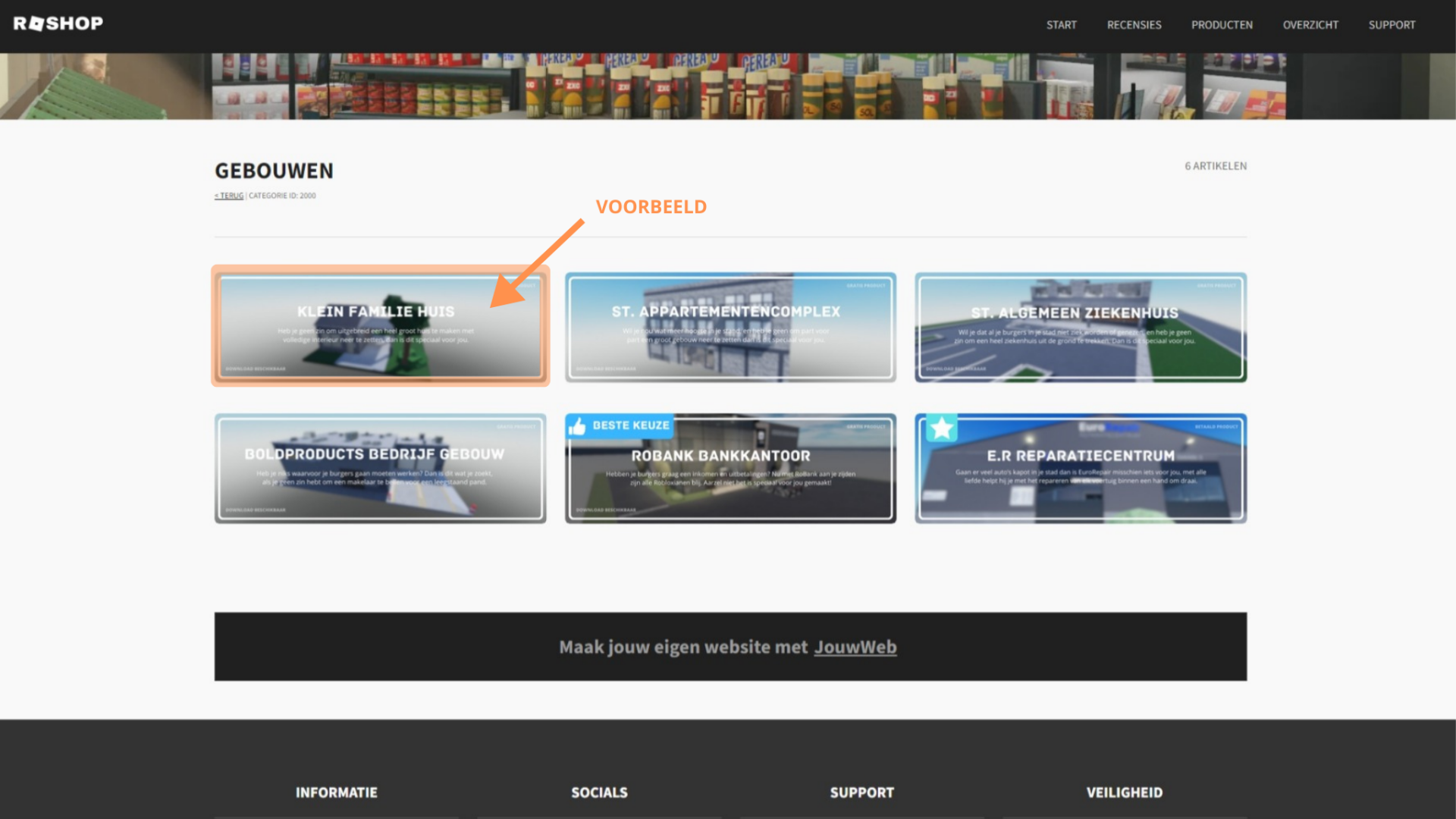1456x819 pixels.
Task: Click the INFORMATIE footer heading
Action: point(336,792)
